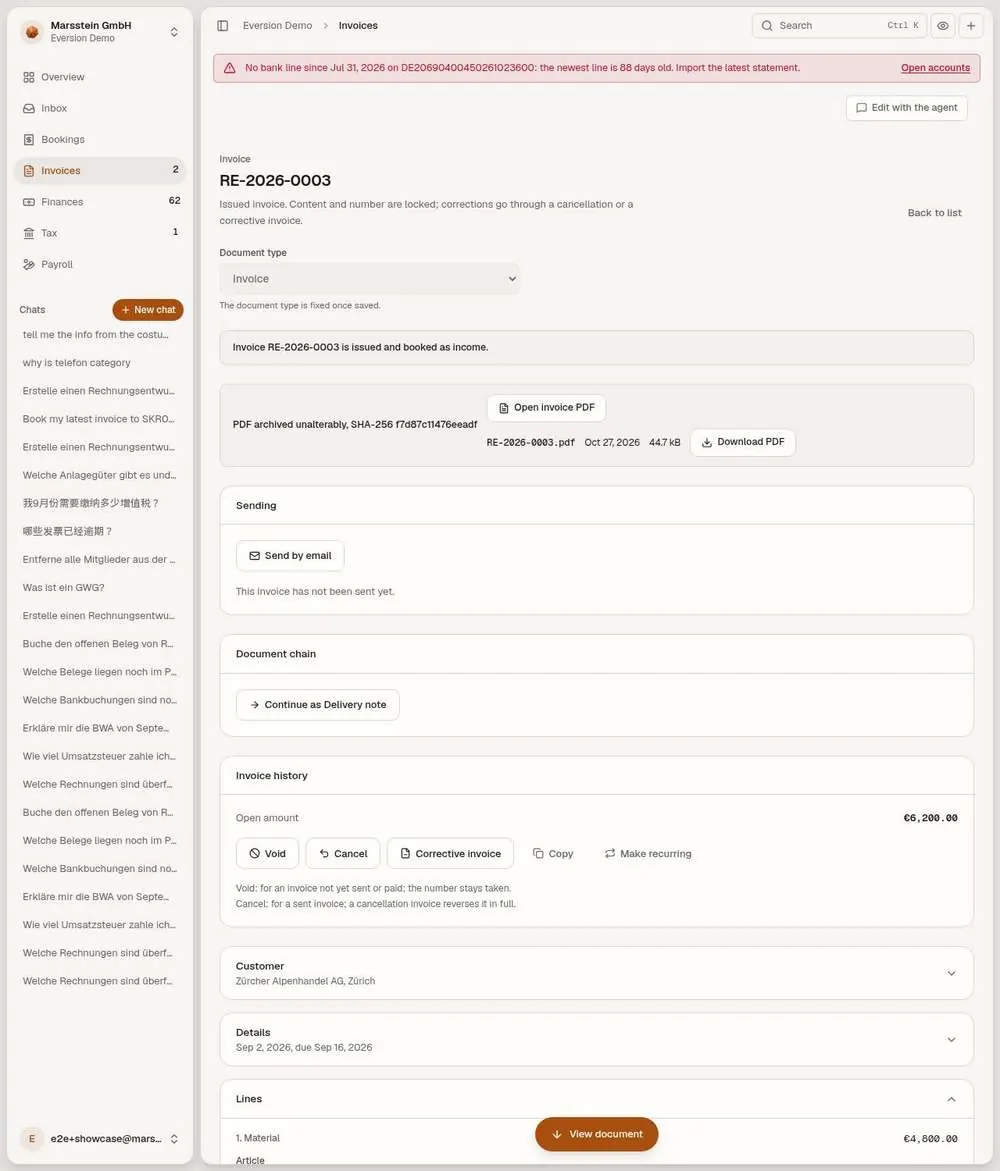The image size is (1000, 1171).
Task: Click Make recurring for this invoice
Action: click(647, 854)
